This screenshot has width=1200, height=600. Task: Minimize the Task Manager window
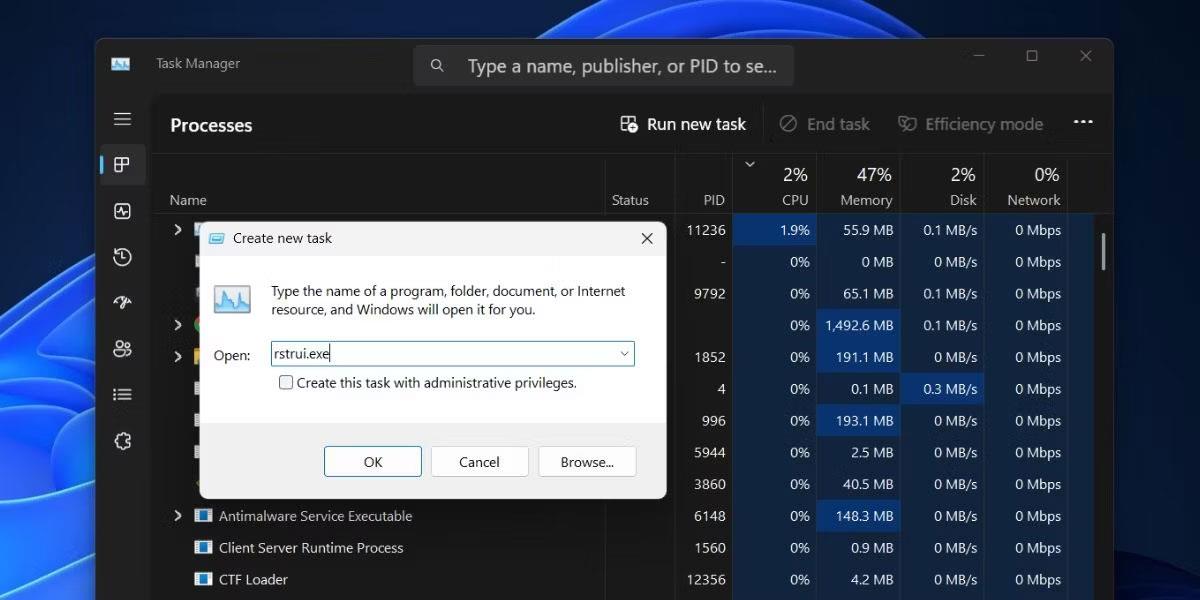click(978, 56)
